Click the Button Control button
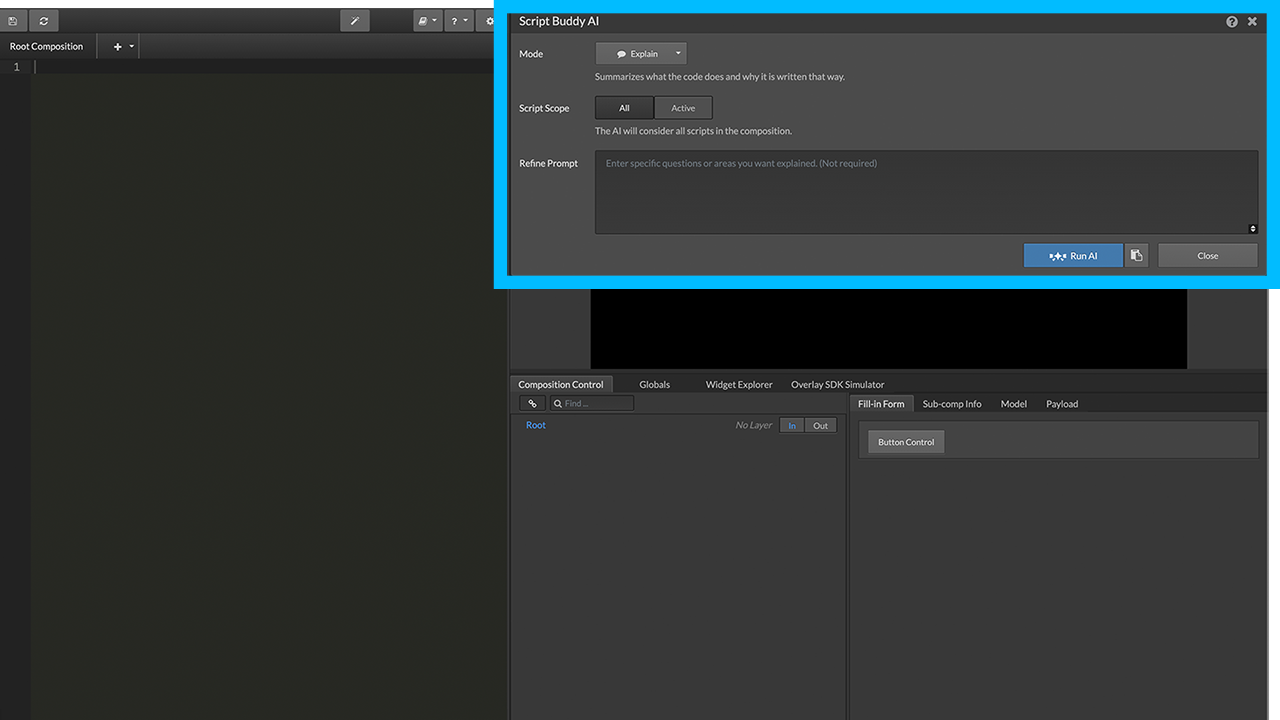This screenshot has width=1280, height=720. tap(906, 442)
